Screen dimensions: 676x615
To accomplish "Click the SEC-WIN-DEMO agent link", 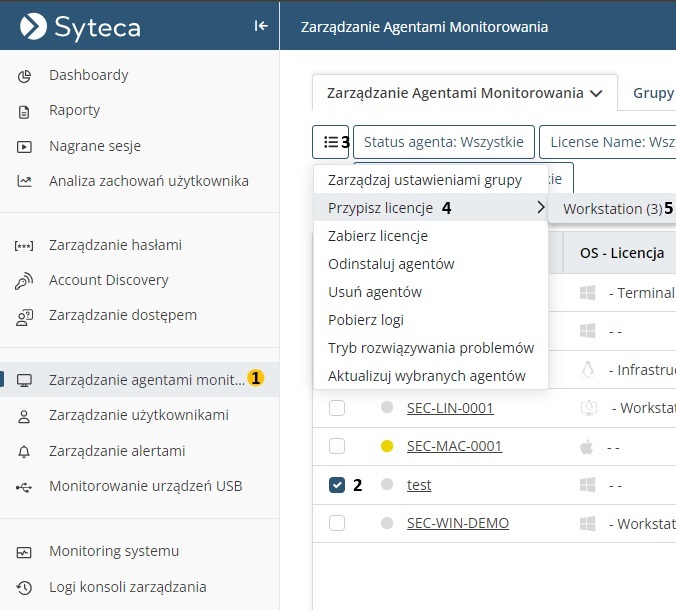I will pos(457,523).
